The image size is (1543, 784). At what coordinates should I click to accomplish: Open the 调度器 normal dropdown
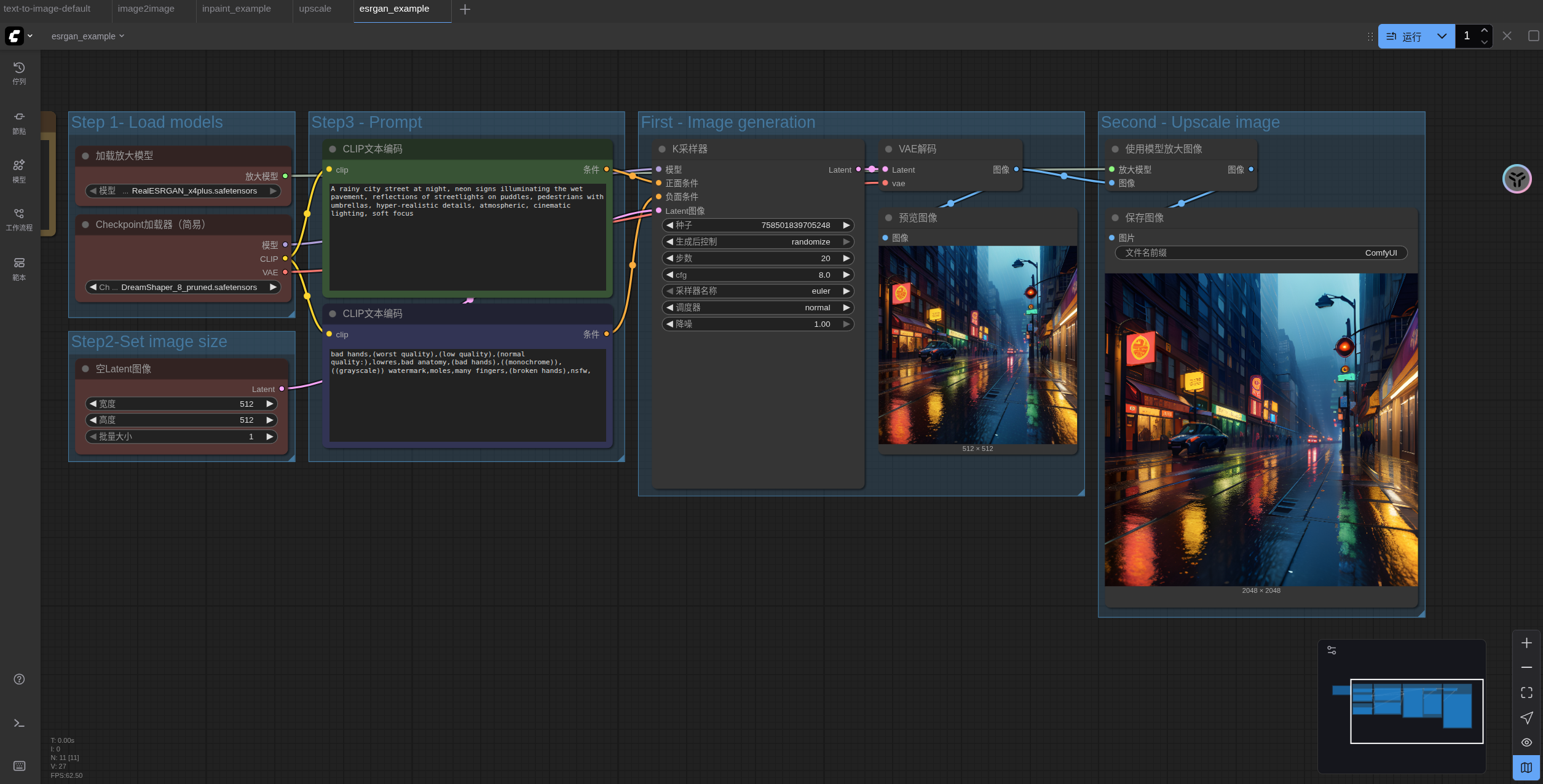click(758, 308)
